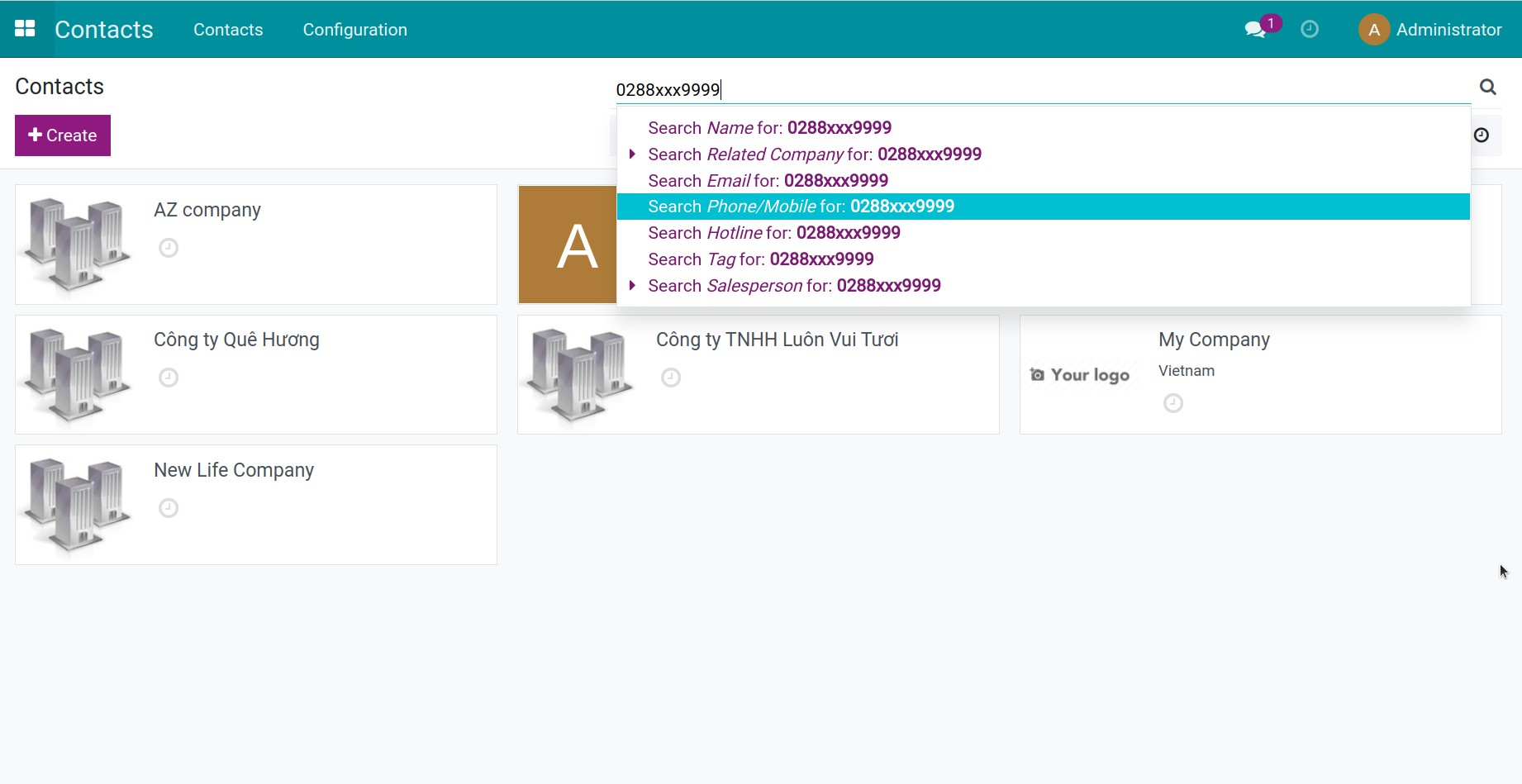The image size is (1522, 784).
Task: Click activity clock on My Company card
Action: [1172, 403]
